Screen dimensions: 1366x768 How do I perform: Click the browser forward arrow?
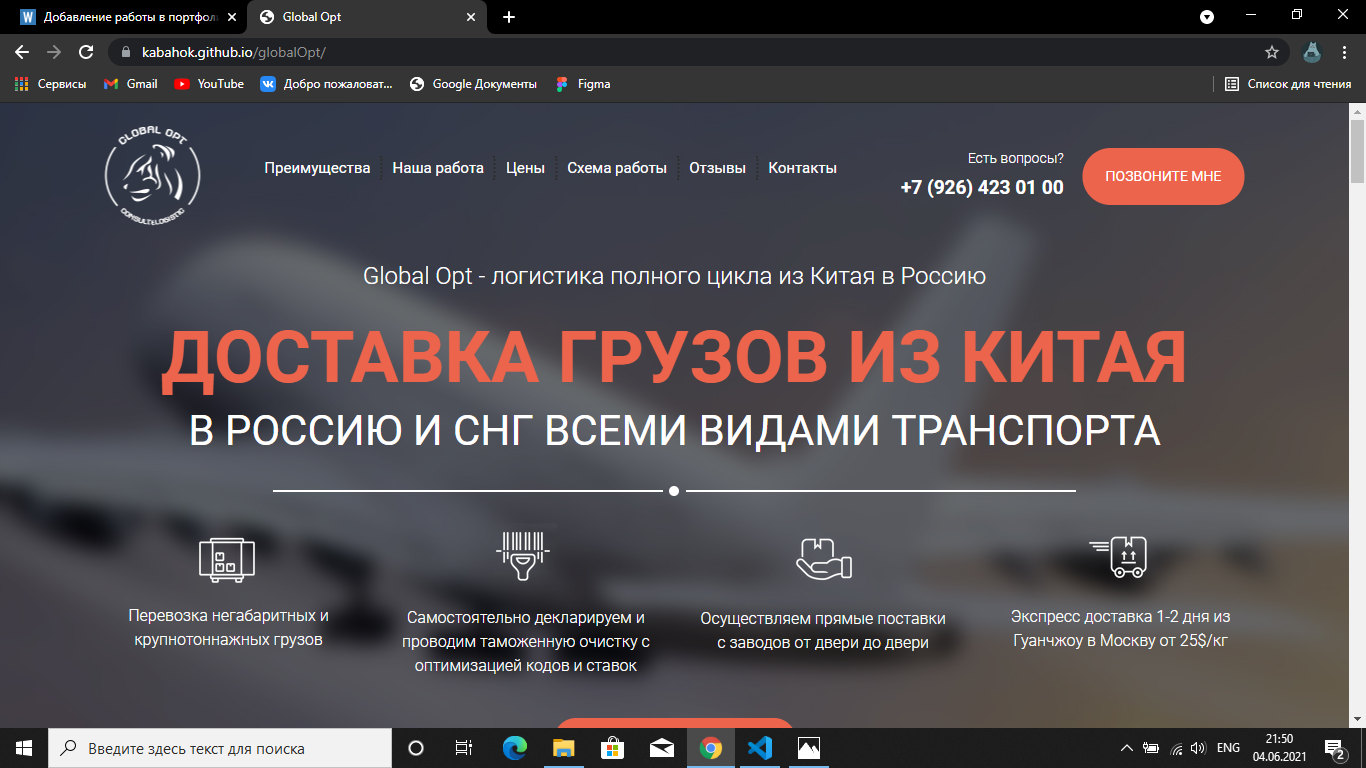54,52
